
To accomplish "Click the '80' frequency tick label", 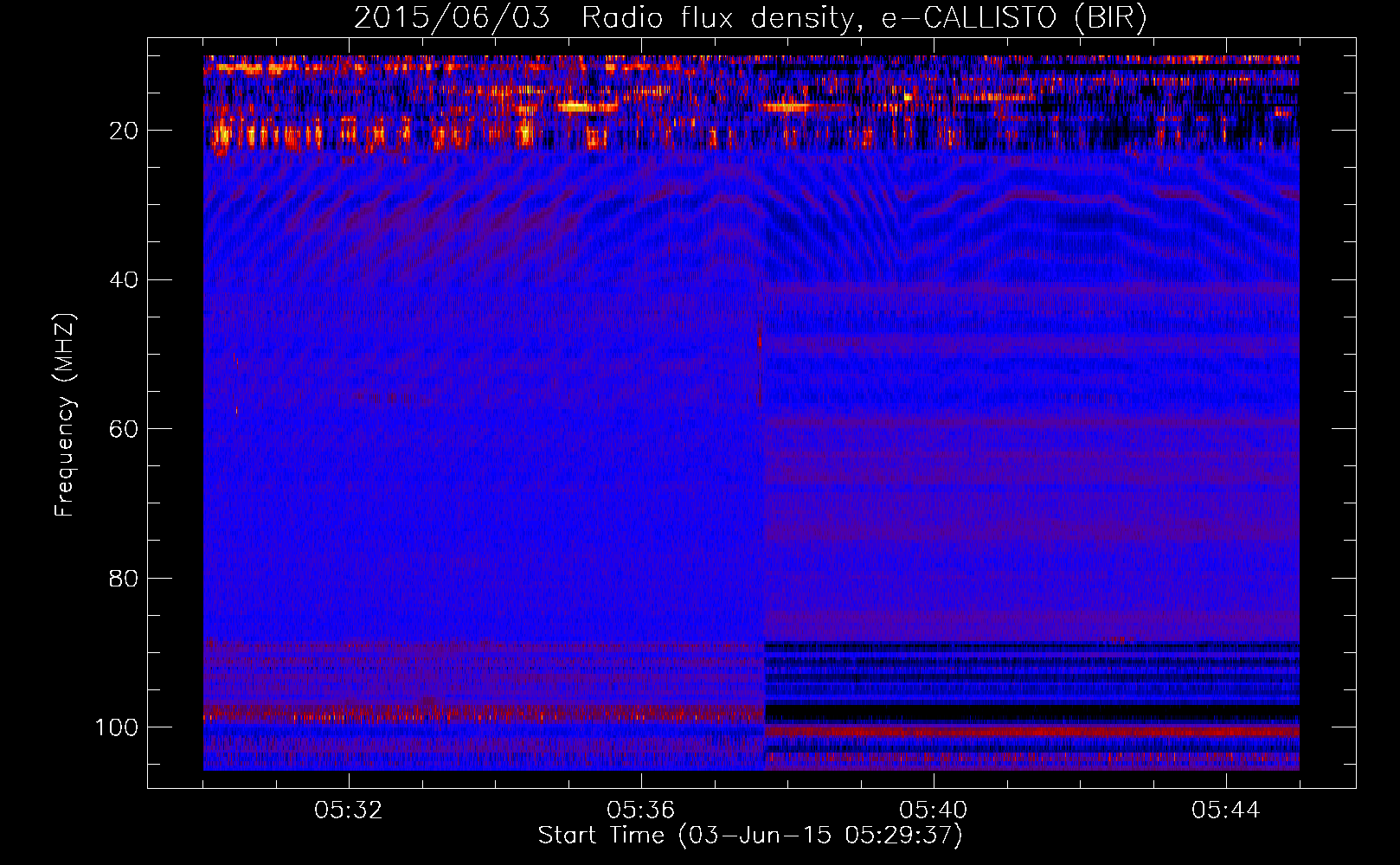I will [x=124, y=578].
